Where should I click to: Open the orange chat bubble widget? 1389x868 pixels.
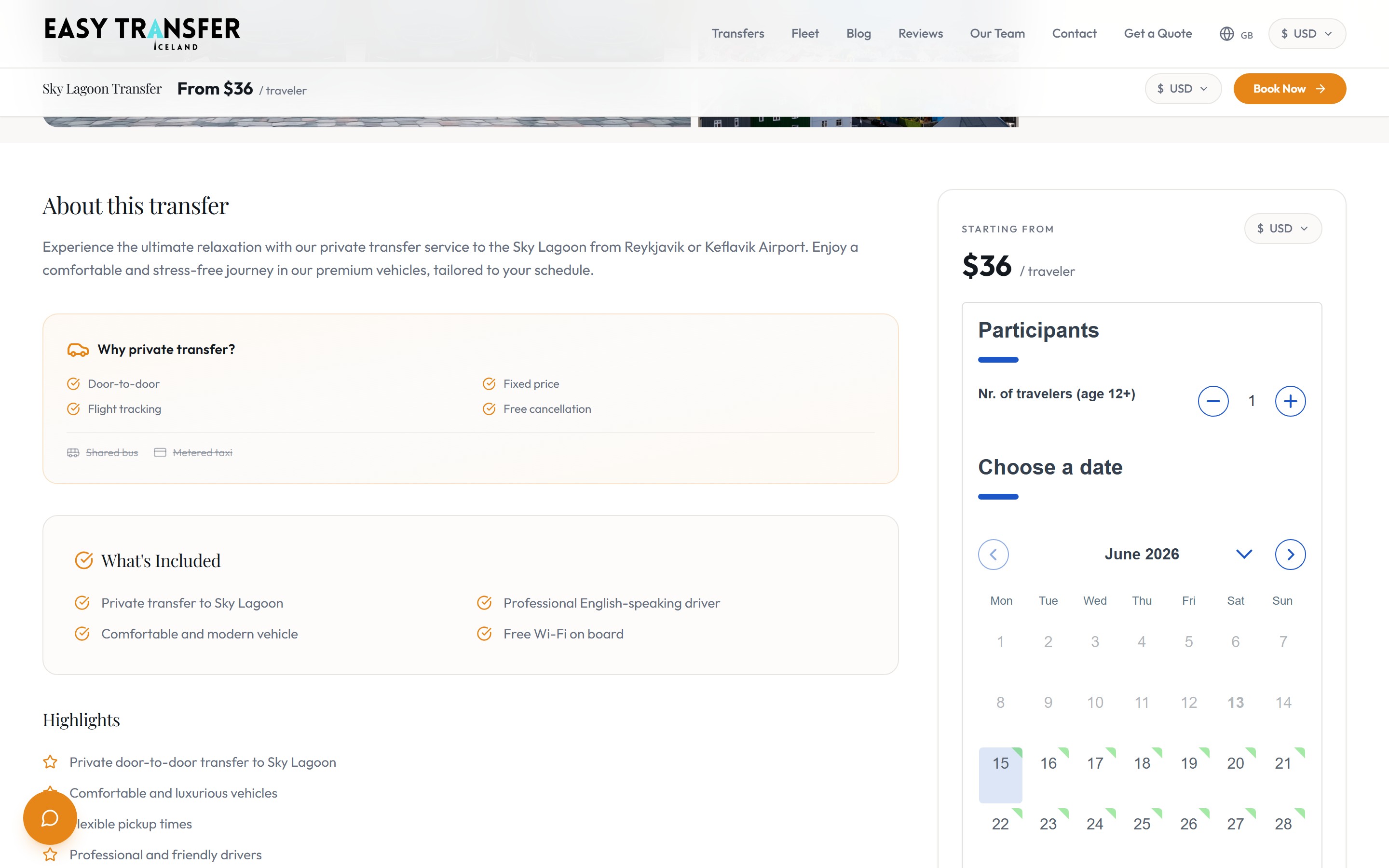tap(50, 817)
